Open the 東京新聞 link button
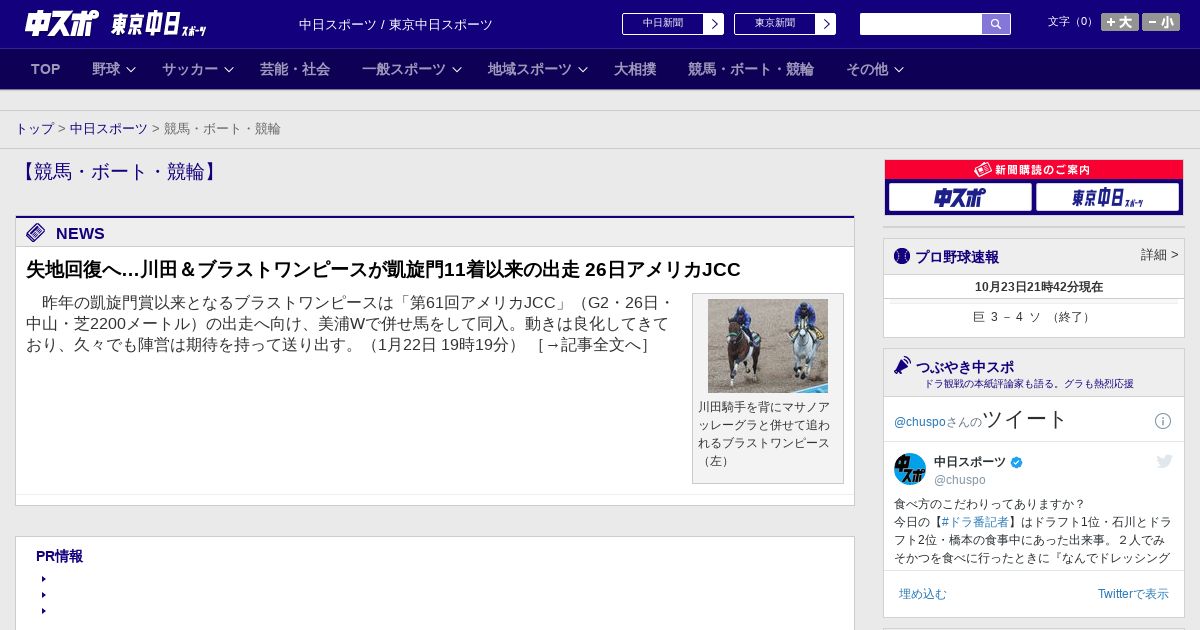 (775, 24)
